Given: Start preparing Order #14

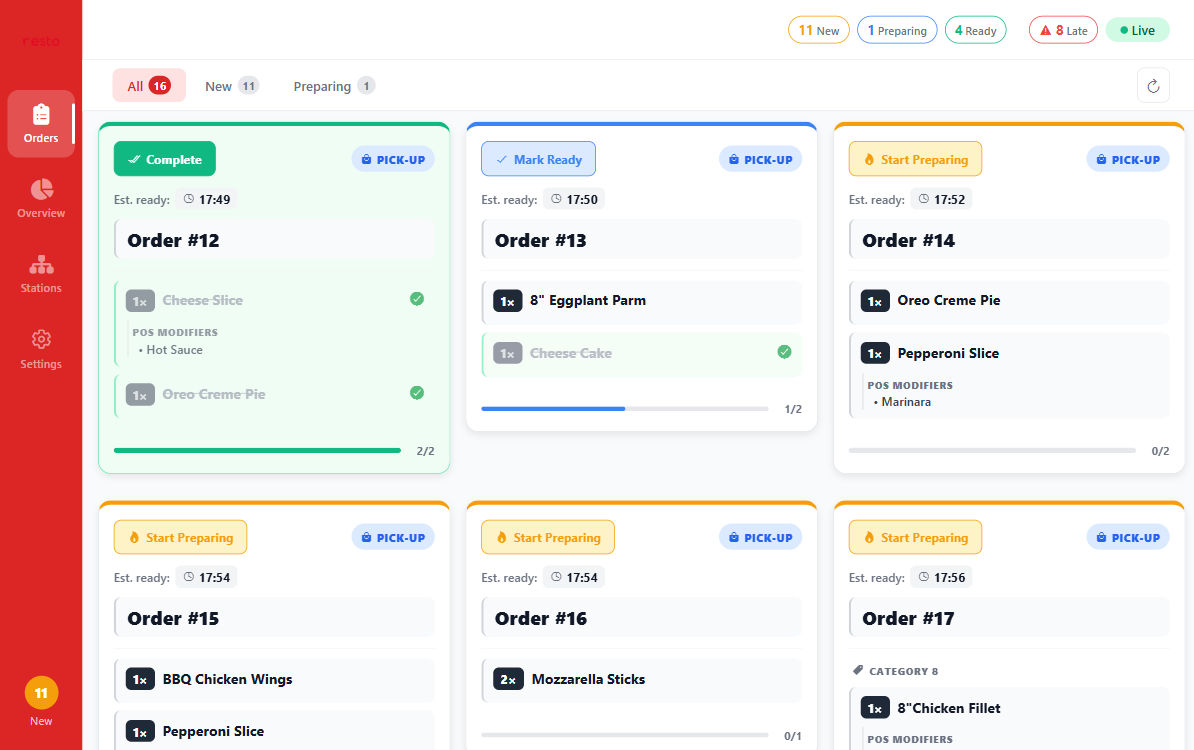Looking at the screenshot, I should 915,159.
